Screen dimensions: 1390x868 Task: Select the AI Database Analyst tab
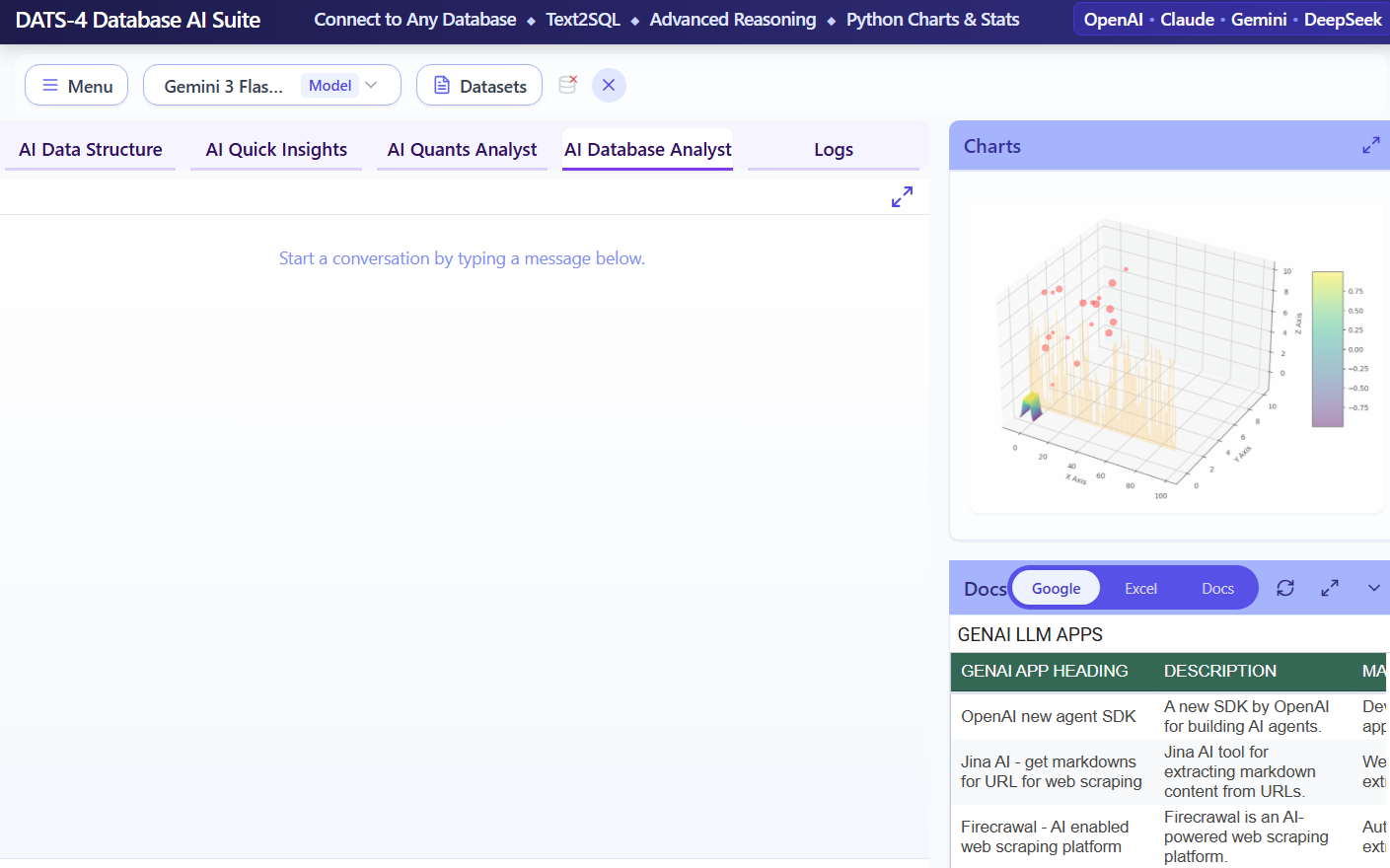tap(647, 150)
